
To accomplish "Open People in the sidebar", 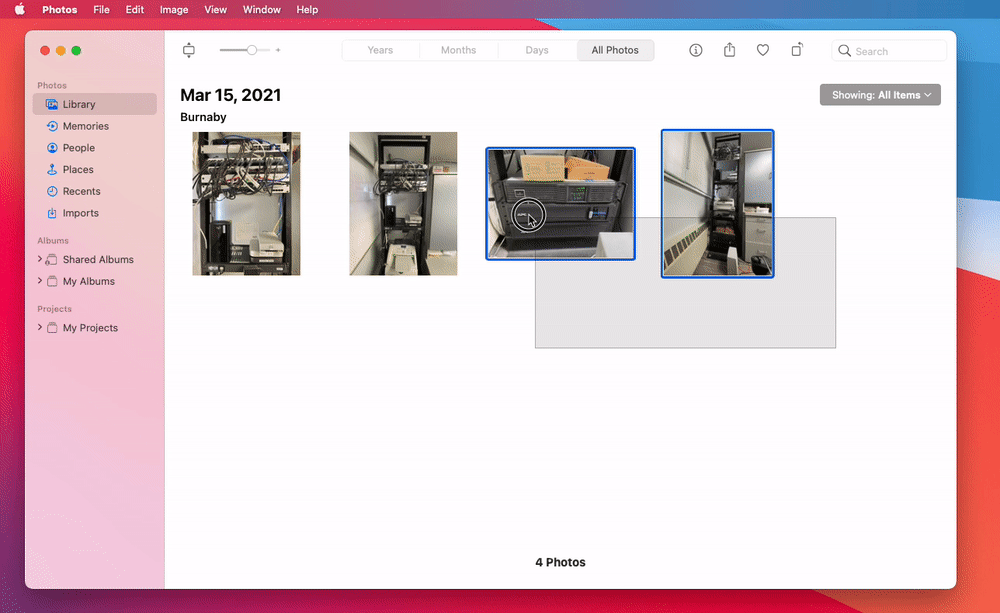I will point(94,147).
